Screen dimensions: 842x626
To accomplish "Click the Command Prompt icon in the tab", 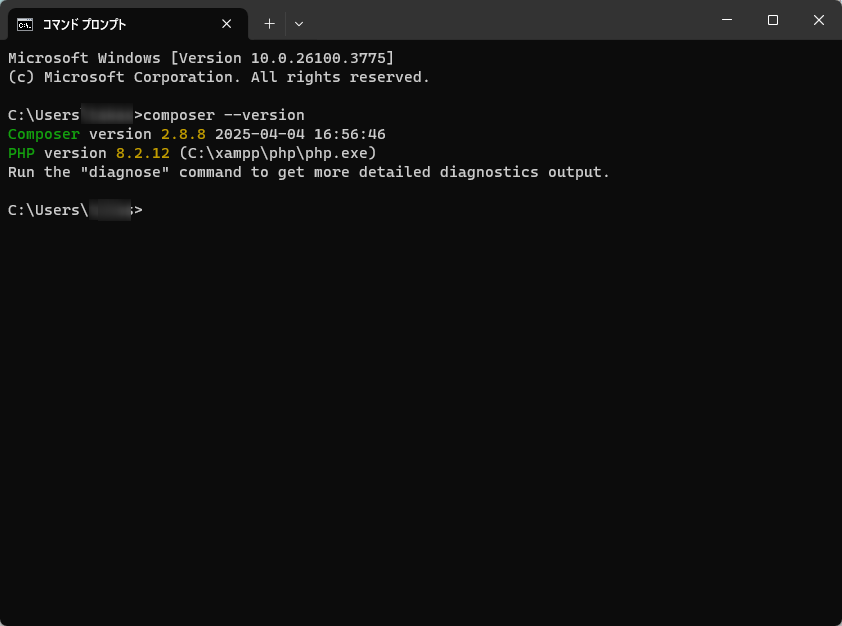I will click(25, 24).
